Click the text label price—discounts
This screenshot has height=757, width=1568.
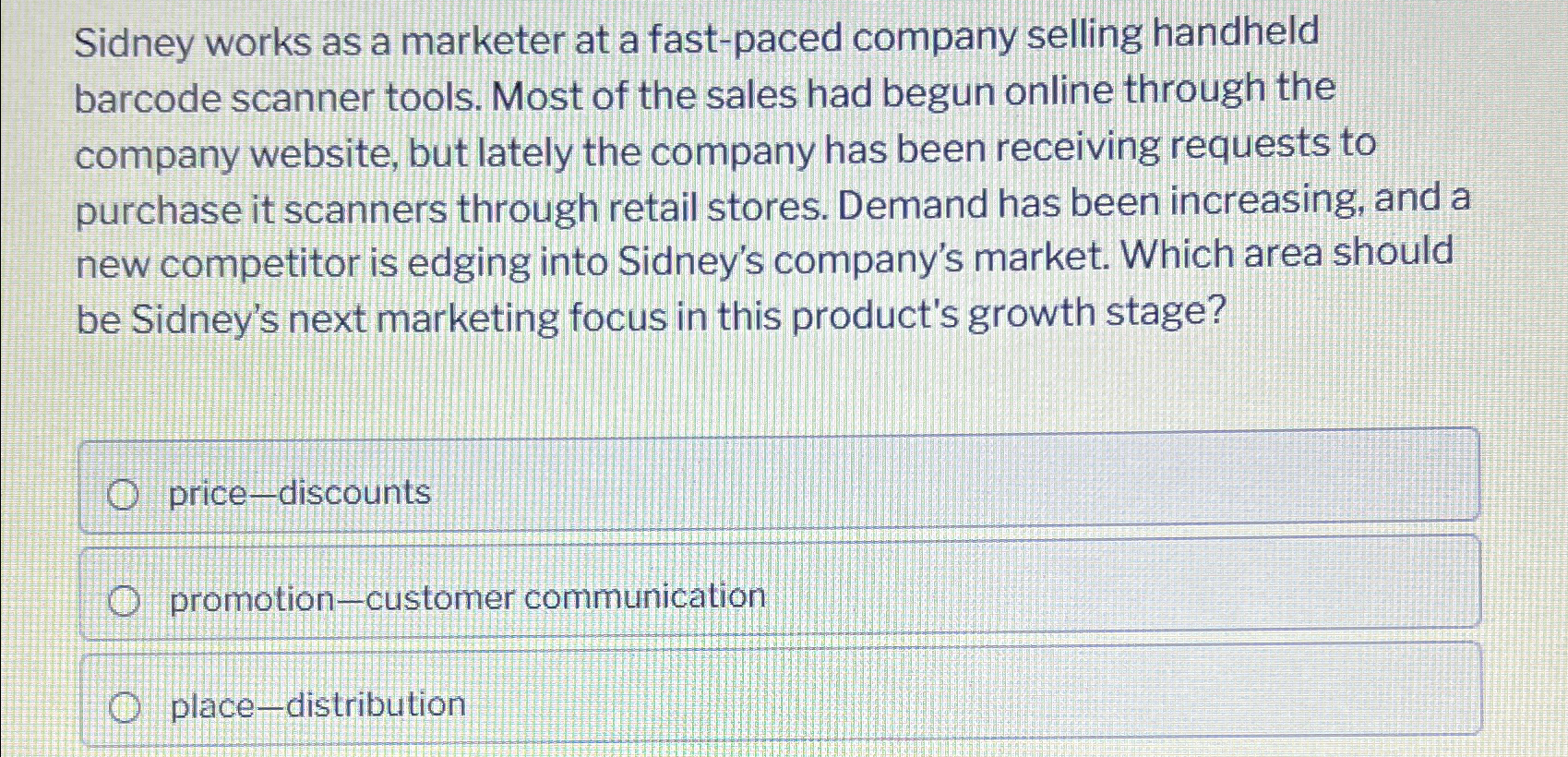click(x=297, y=493)
